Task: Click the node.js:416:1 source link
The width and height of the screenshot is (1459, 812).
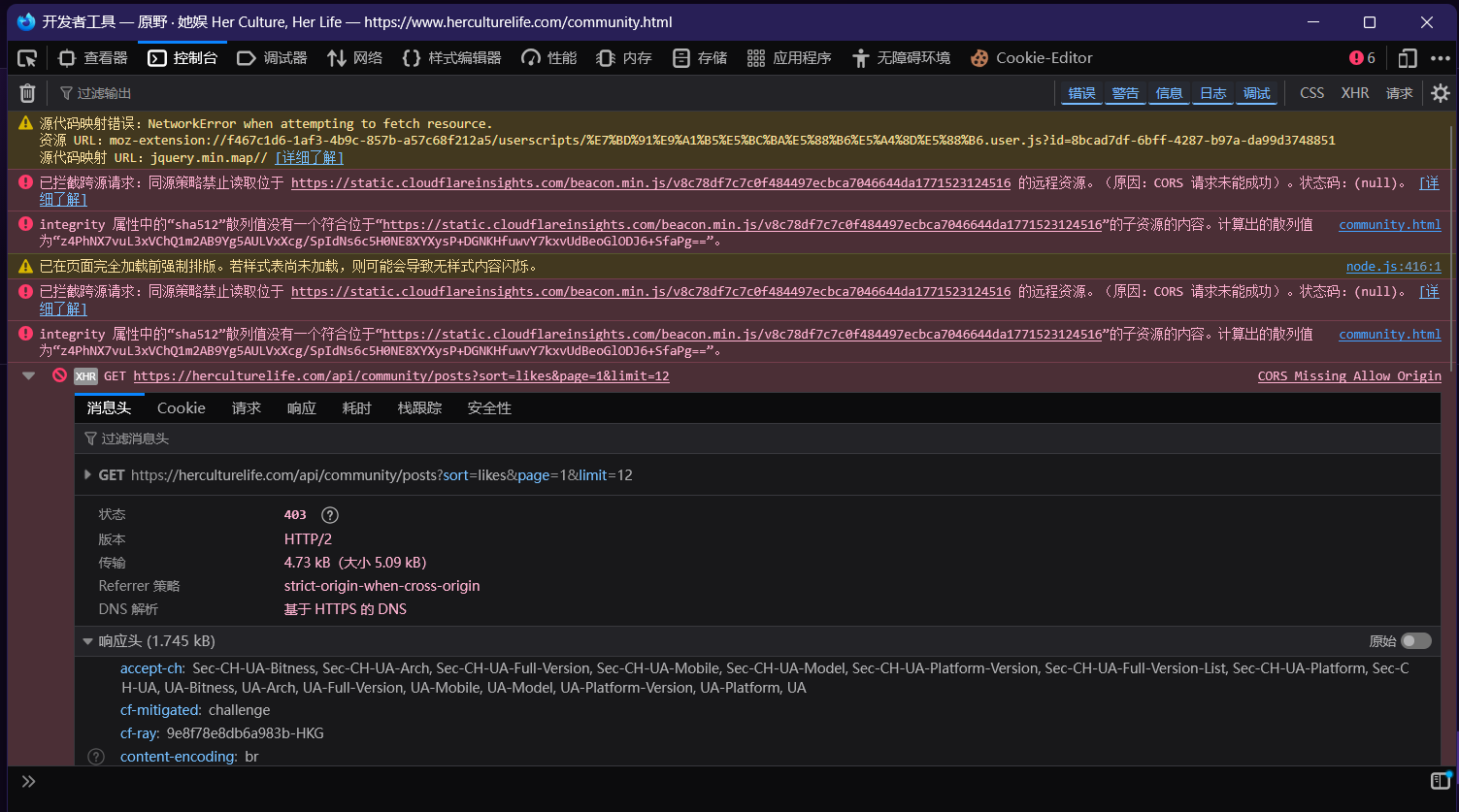Action: (x=1393, y=267)
